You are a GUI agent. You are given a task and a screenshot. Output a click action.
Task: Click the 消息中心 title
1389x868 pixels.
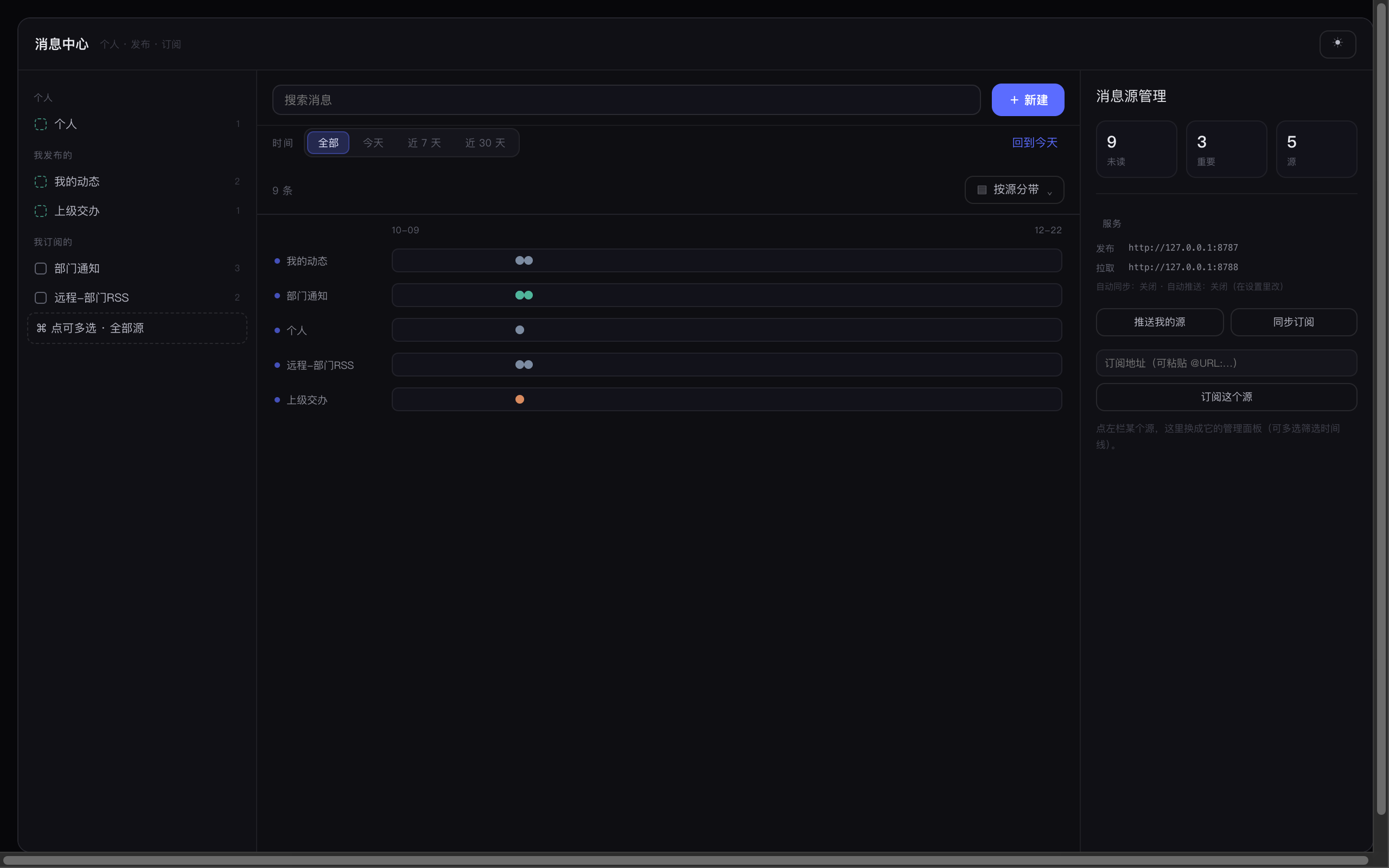pos(61,44)
